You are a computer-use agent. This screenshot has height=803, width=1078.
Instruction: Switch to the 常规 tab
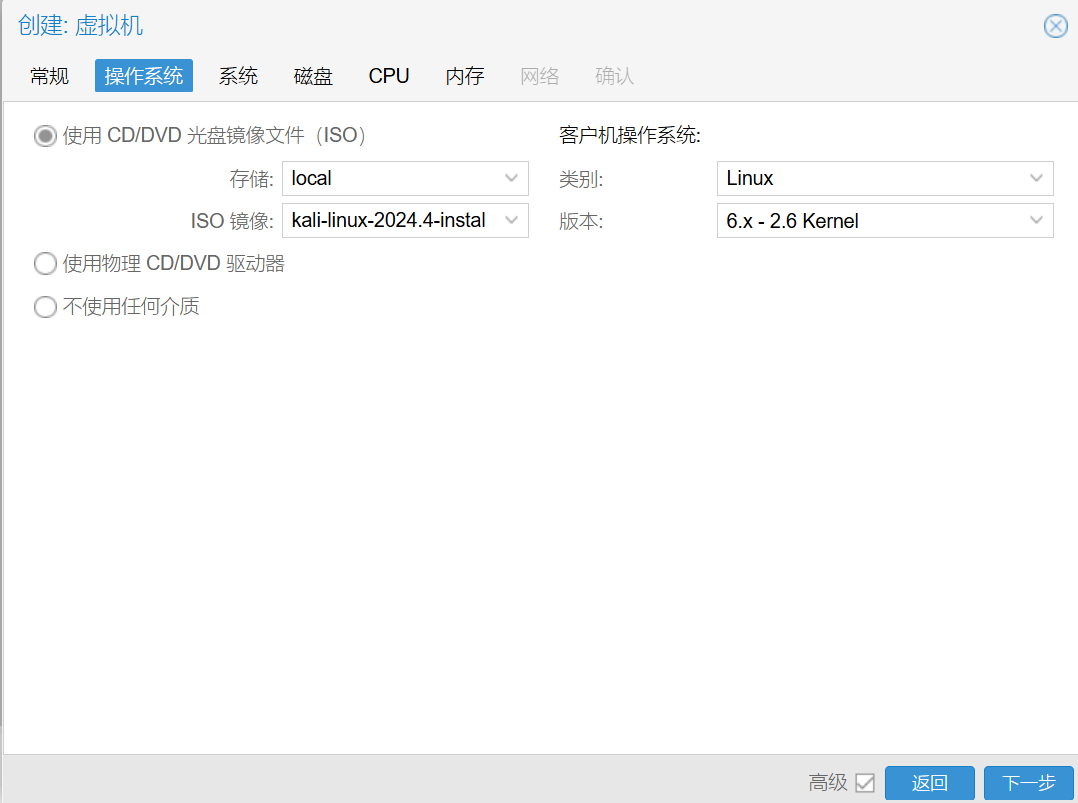(50, 76)
